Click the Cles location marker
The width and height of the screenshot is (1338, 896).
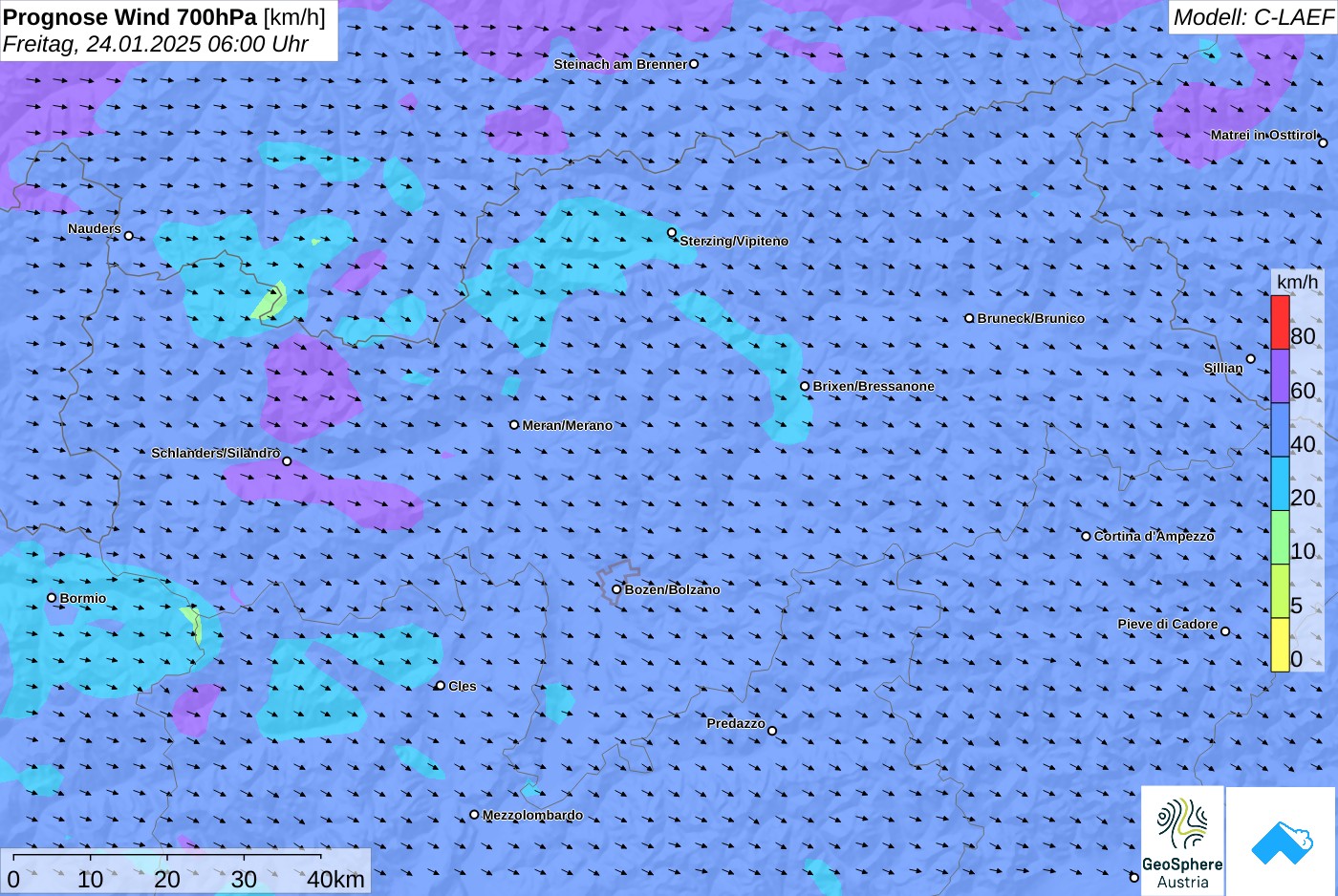(440, 685)
